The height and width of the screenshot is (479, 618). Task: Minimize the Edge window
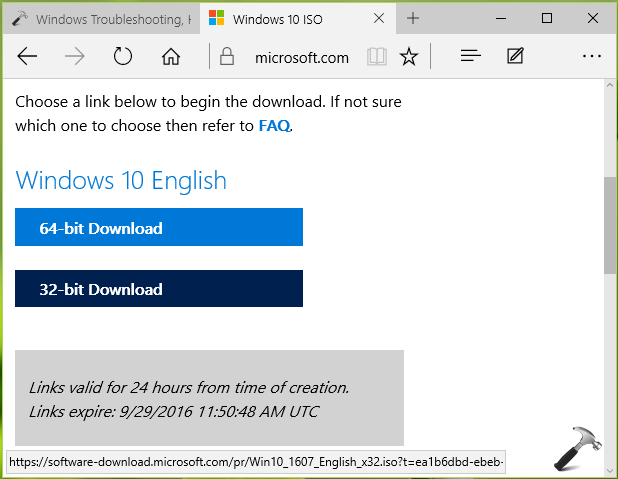click(501, 18)
